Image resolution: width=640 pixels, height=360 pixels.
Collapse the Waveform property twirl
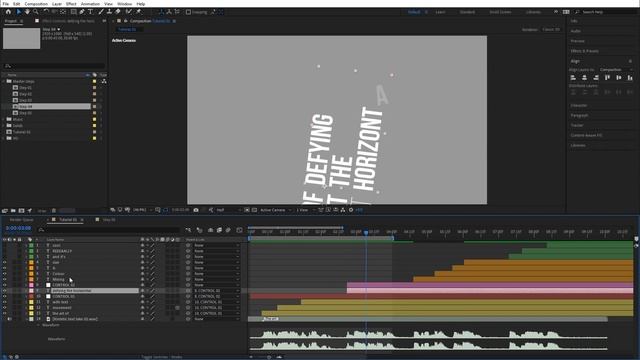pyautogui.click(x=38, y=325)
